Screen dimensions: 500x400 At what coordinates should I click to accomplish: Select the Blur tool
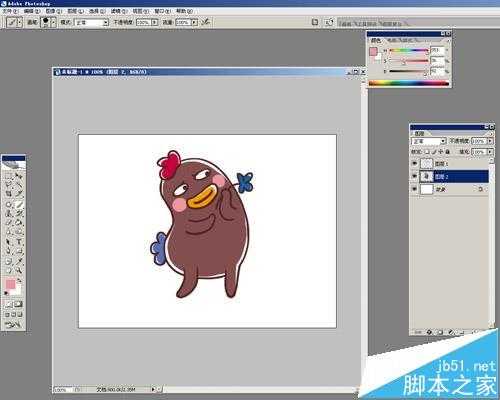tap(8, 231)
